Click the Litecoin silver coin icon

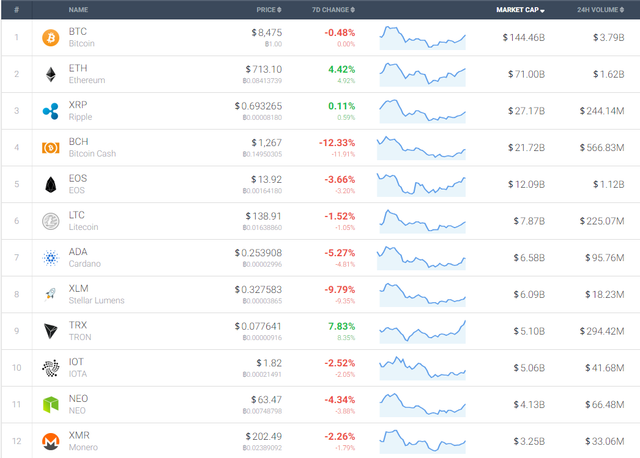[x=50, y=221]
